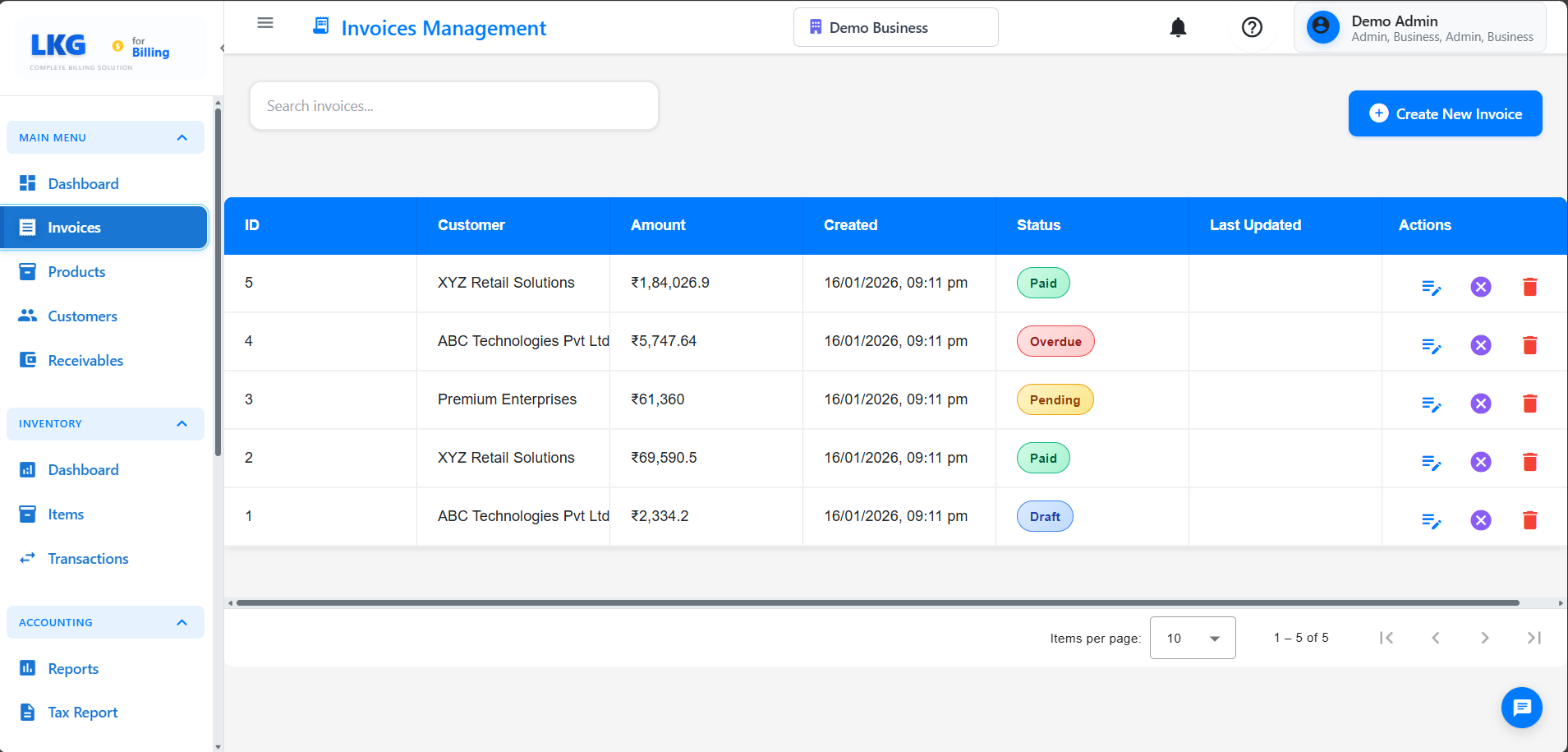The image size is (1568, 752).
Task: Open the Products section via its icon
Action: [27, 271]
